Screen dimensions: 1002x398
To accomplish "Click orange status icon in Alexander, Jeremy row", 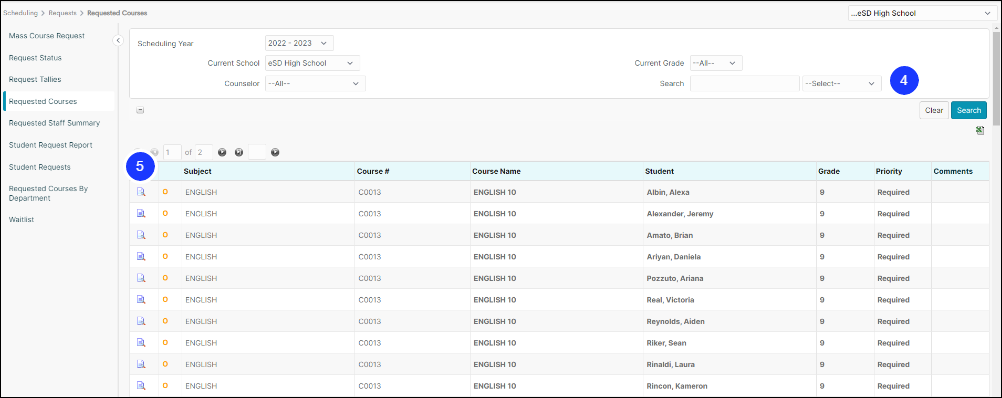I will 166,213.
